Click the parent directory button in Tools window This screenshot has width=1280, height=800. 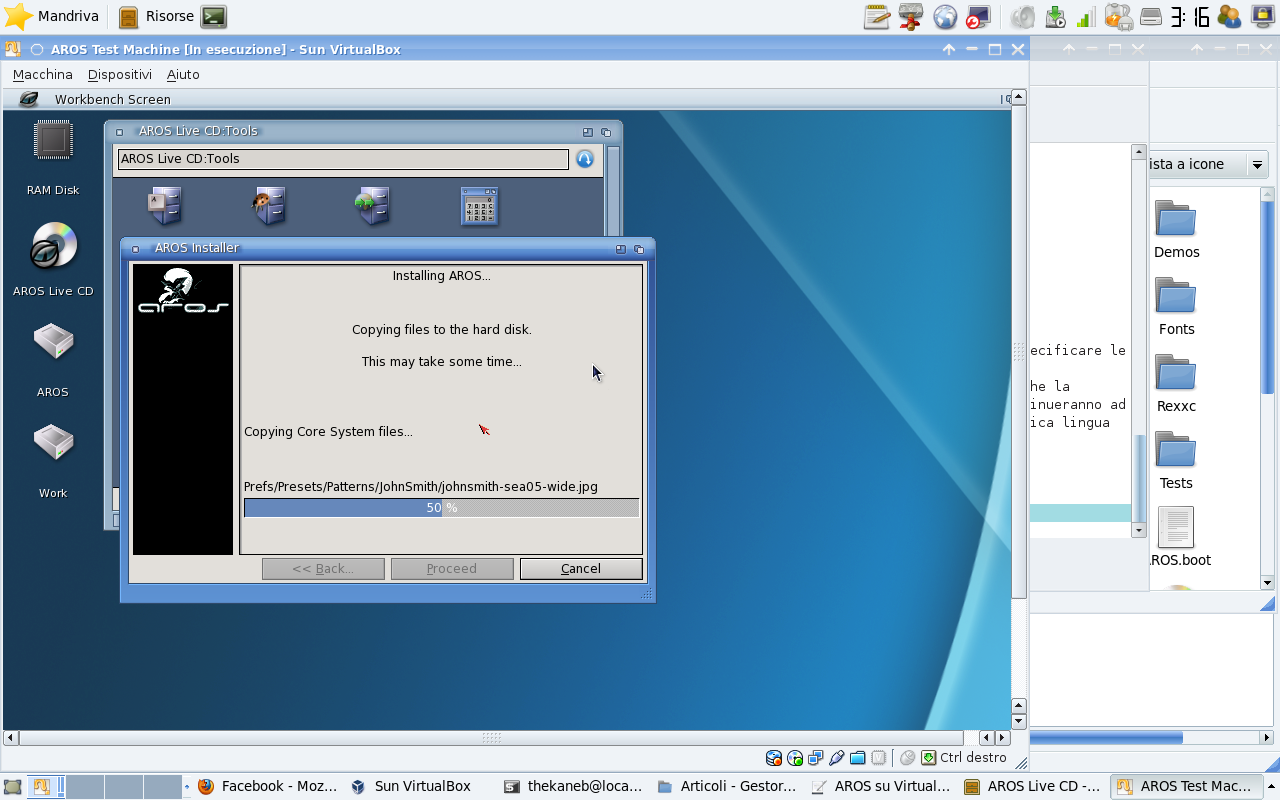click(x=585, y=159)
